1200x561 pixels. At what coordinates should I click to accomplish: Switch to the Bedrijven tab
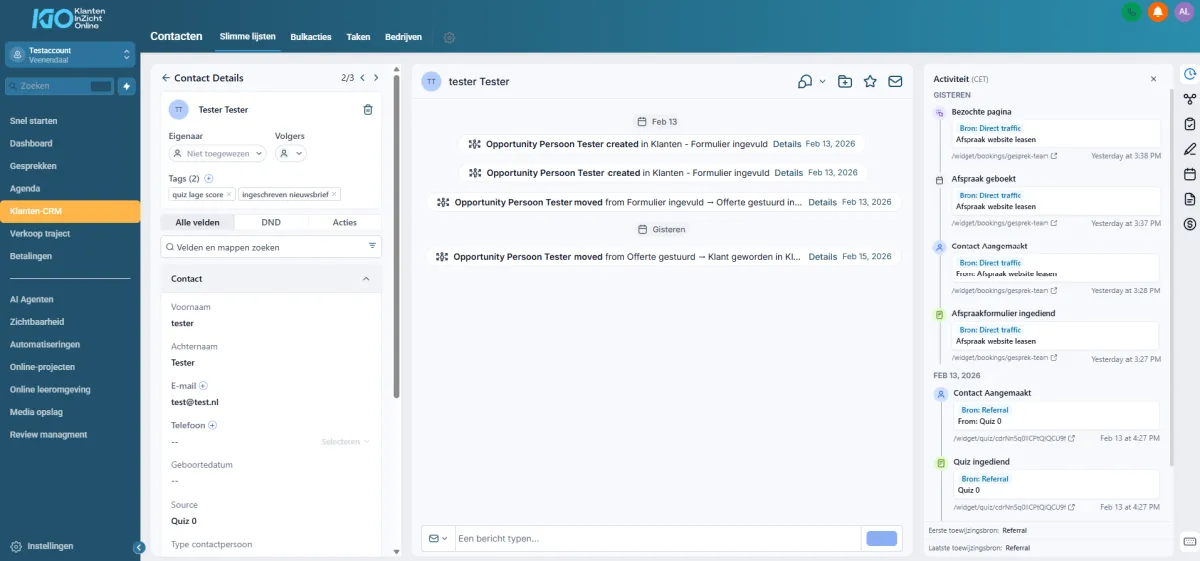pyautogui.click(x=403, y=37)
